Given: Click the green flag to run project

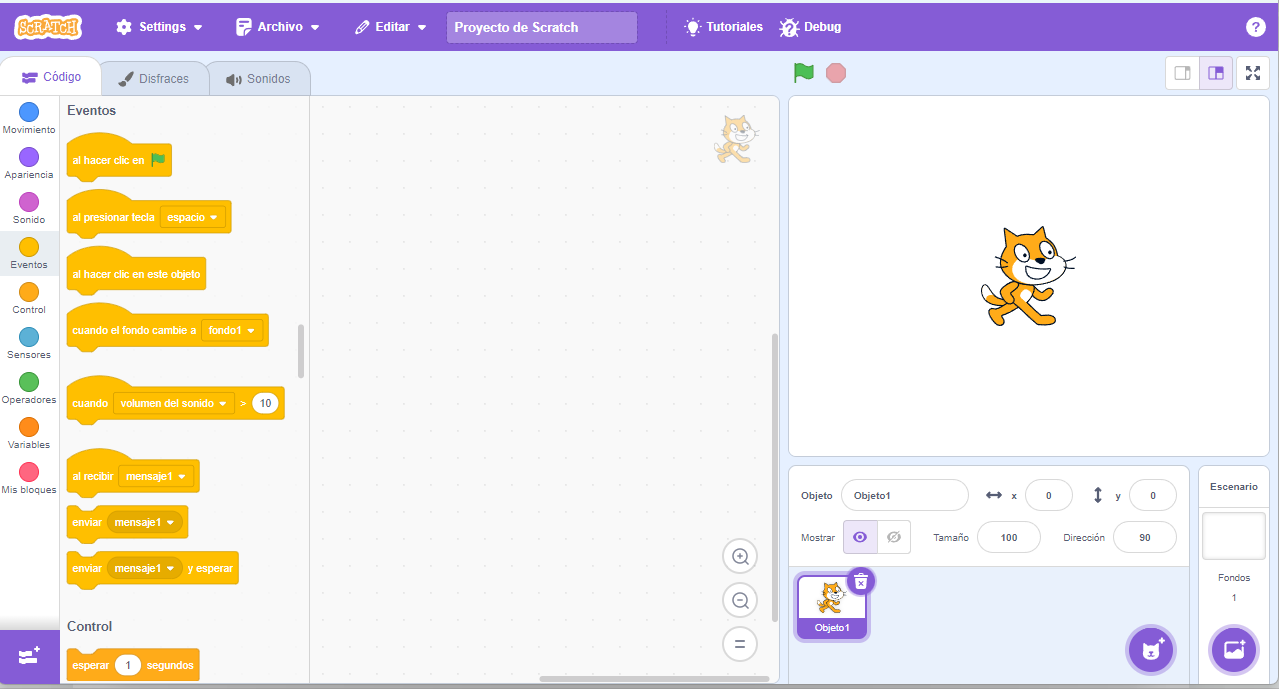Looking at the screenshot, I should [x=803, y=72].
